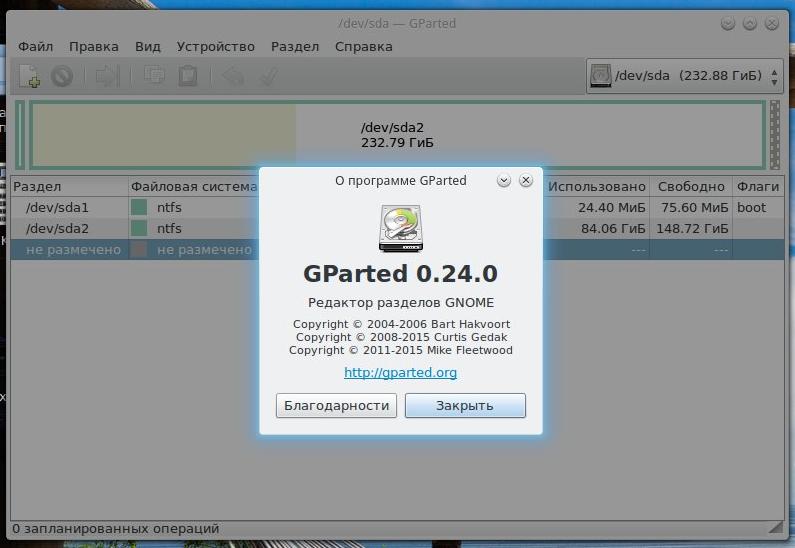Click the Файловая система column header

point(194,187)
